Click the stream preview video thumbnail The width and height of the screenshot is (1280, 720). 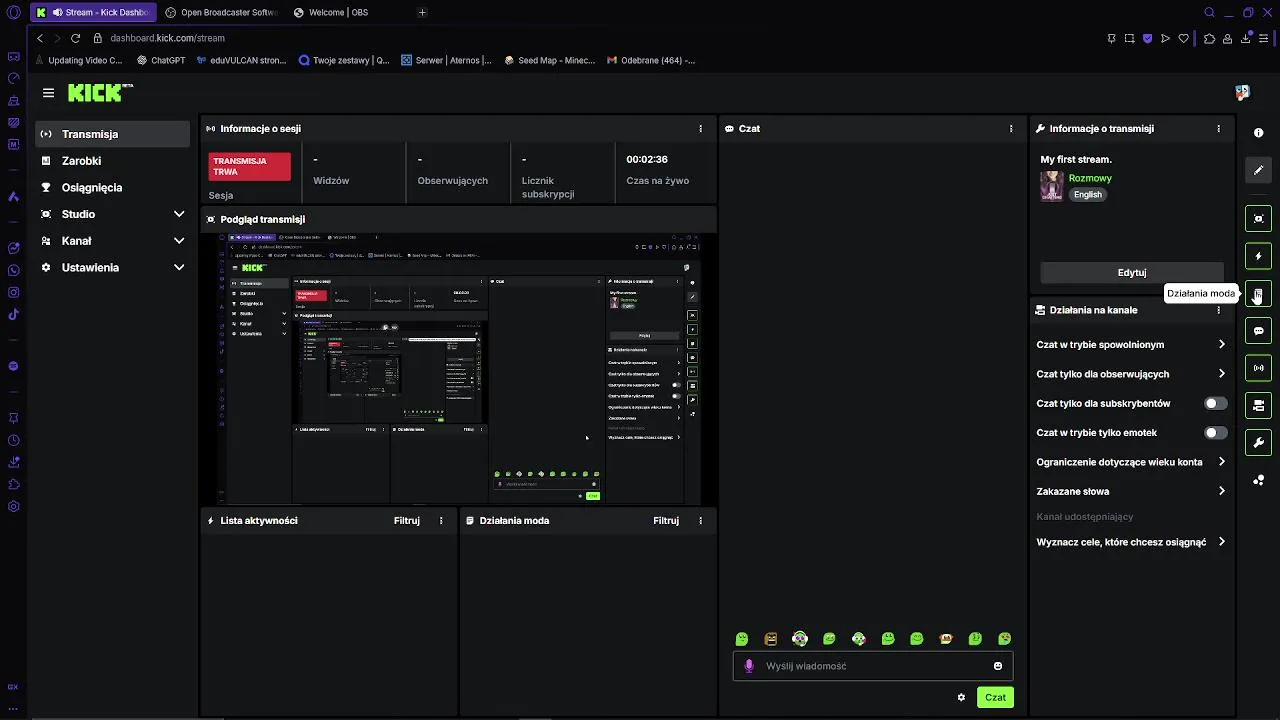point(458,369)
